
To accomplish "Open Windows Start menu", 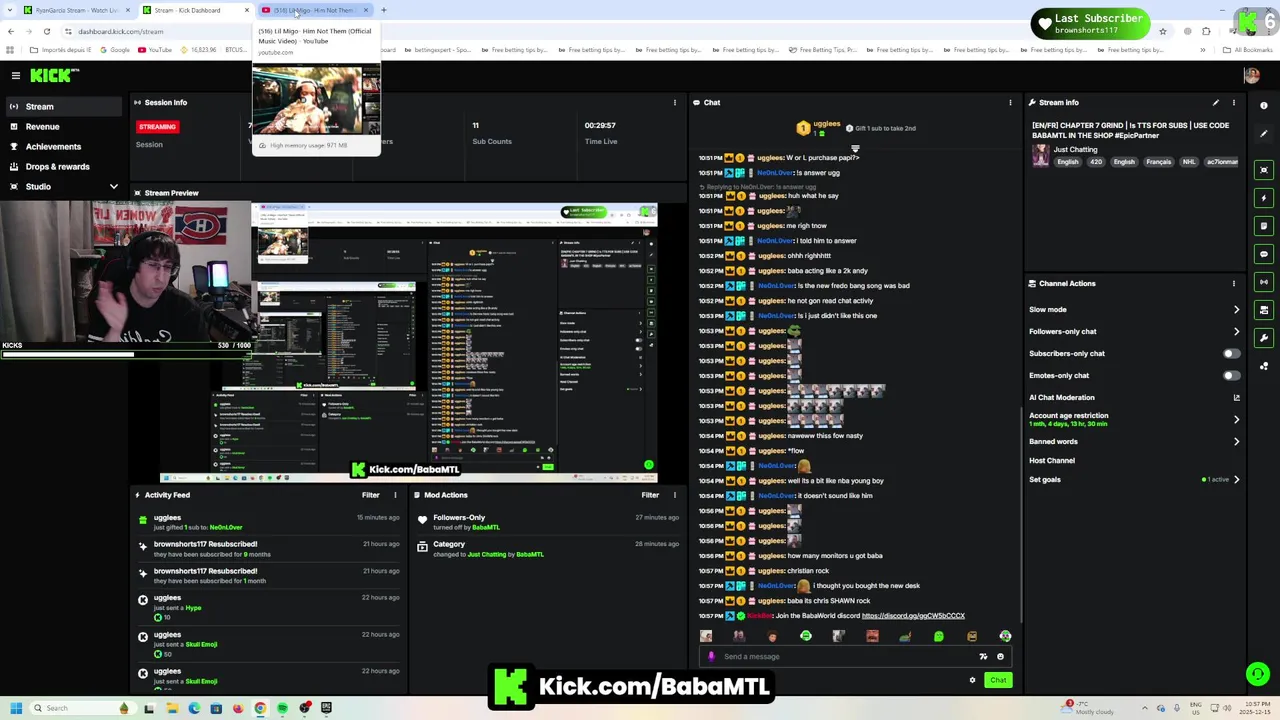I will [x=16, y=708].
